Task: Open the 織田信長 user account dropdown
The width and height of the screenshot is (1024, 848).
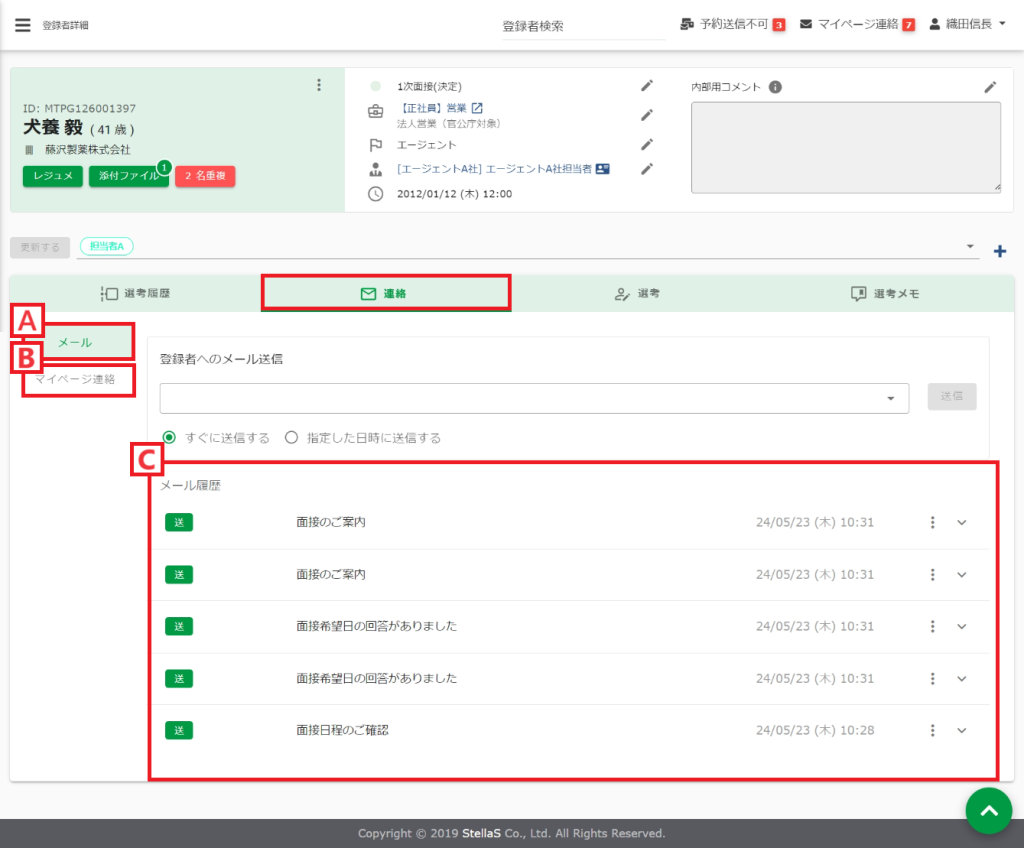Action: pyautogui.click(x=968, y=25)
